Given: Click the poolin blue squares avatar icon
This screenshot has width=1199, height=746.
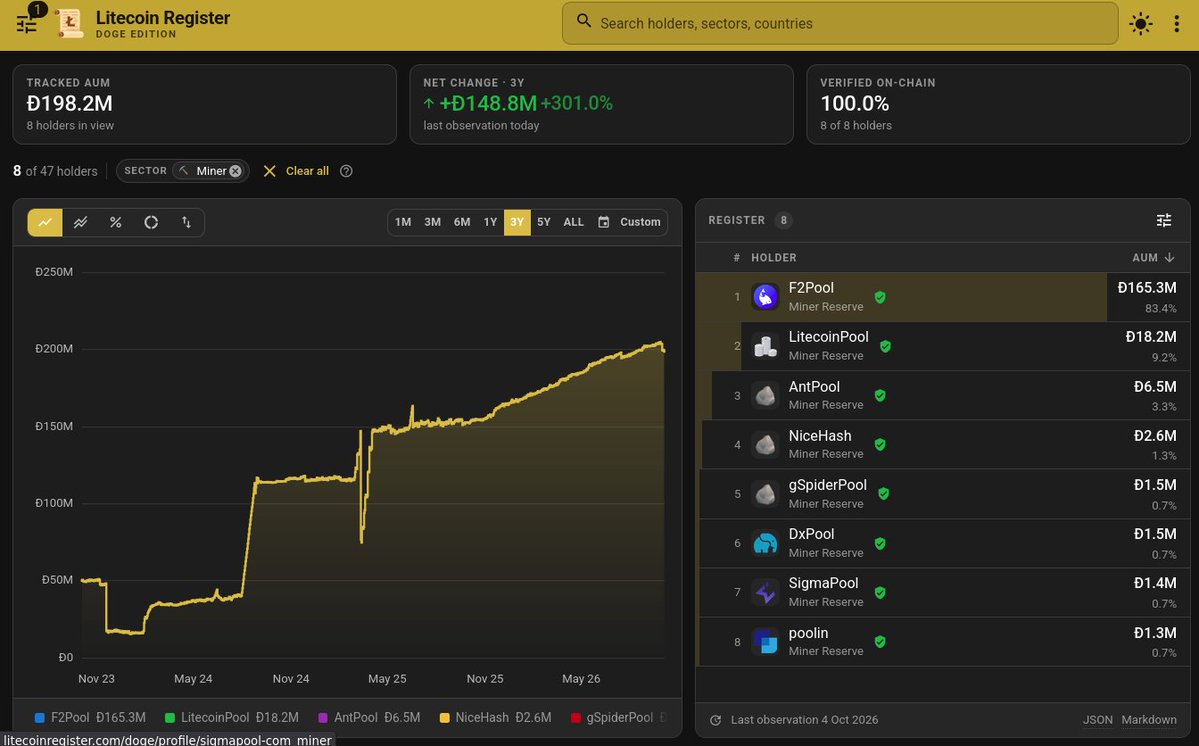Looking at the screenshot, I should click(x=765, y=641).
